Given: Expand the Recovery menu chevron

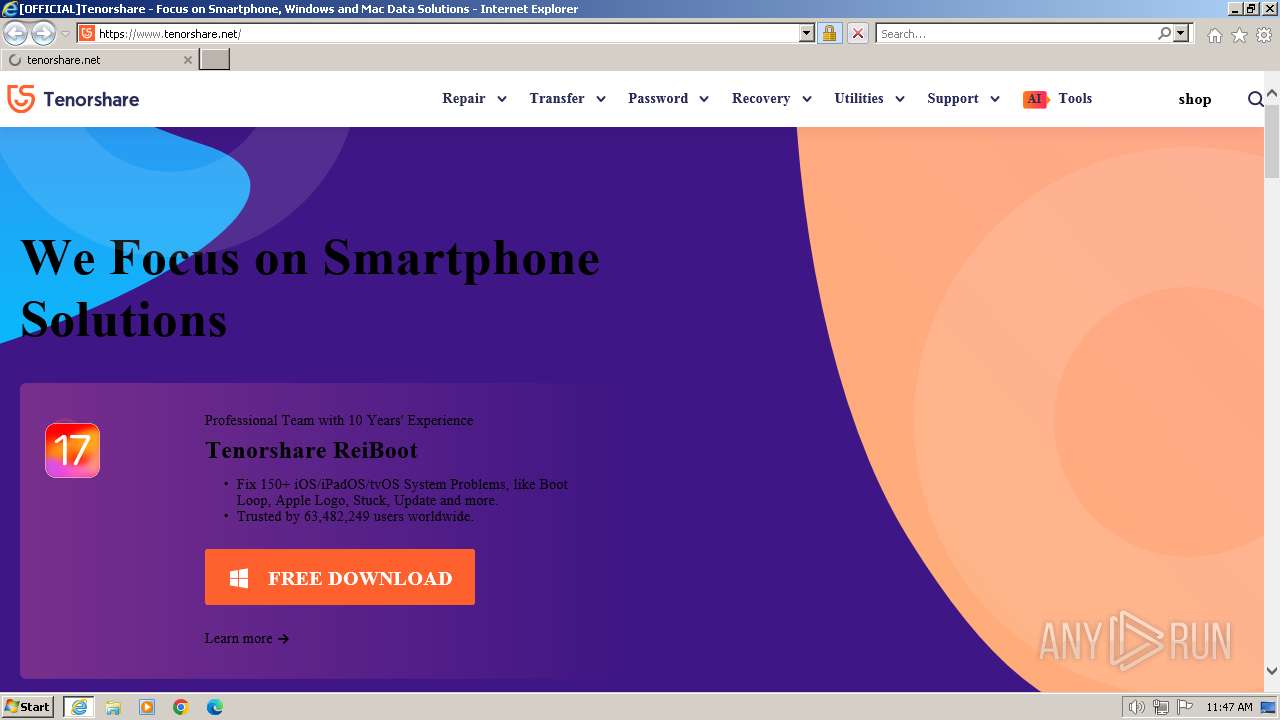Looking at the screenshot, I should (806, 99).
